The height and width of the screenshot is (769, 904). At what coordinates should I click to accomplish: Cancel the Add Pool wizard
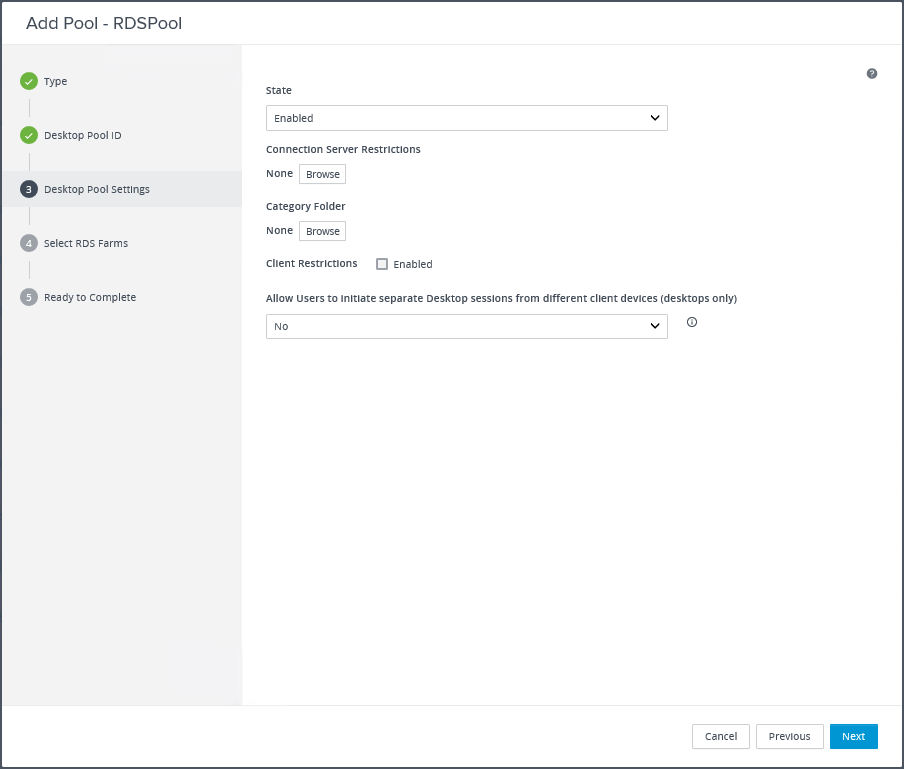click(x=720, y=736)
